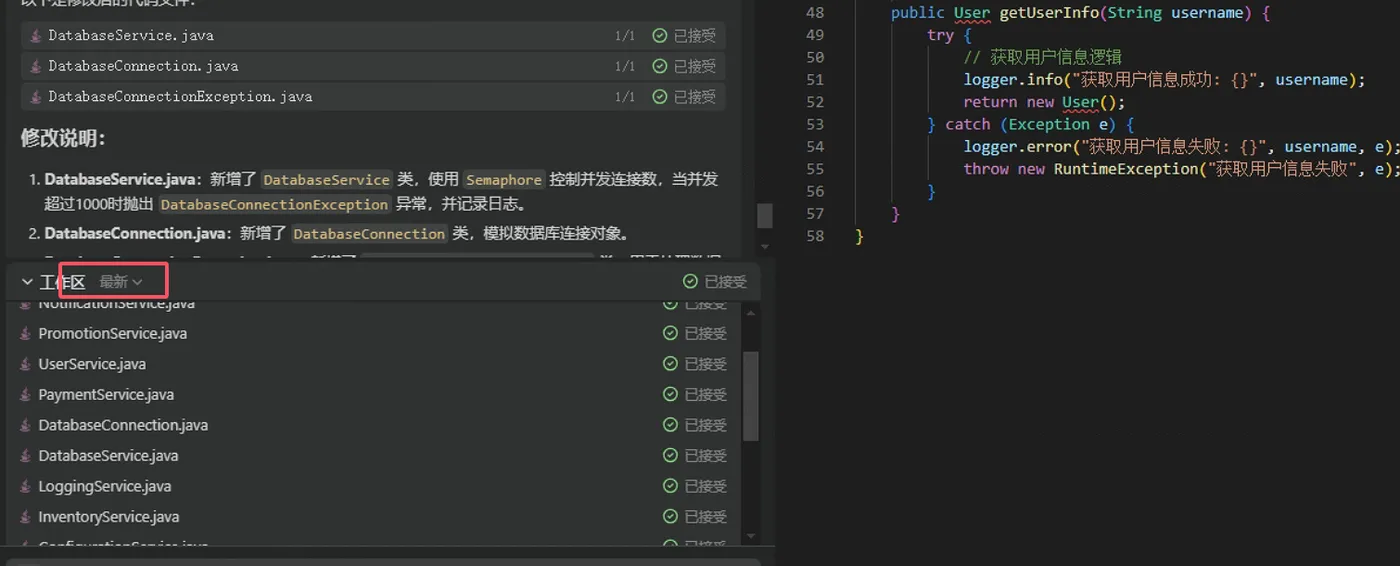The image size is (1400, 566).
Task: Click Java icon beside LoggingService.java
Action: [25, 486]
